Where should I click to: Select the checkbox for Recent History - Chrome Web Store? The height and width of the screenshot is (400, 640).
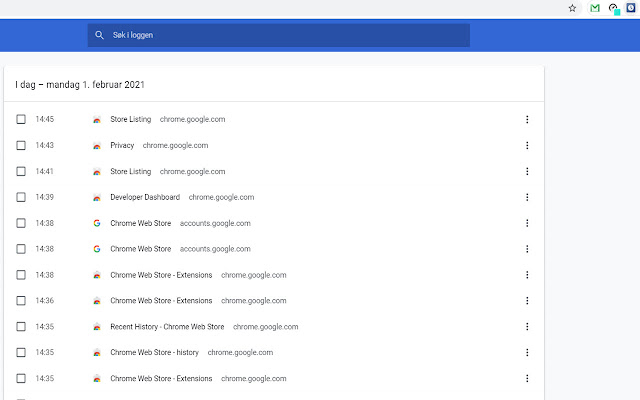tap(21, 327)
